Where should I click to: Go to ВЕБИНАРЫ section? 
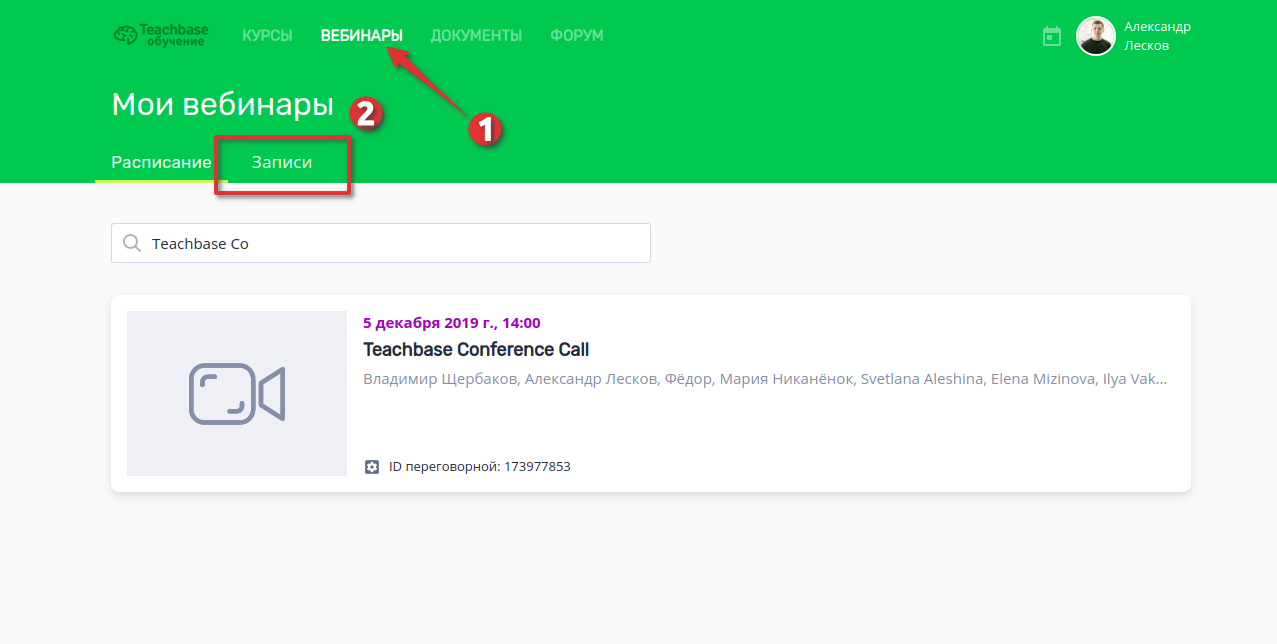click(362, 36)
